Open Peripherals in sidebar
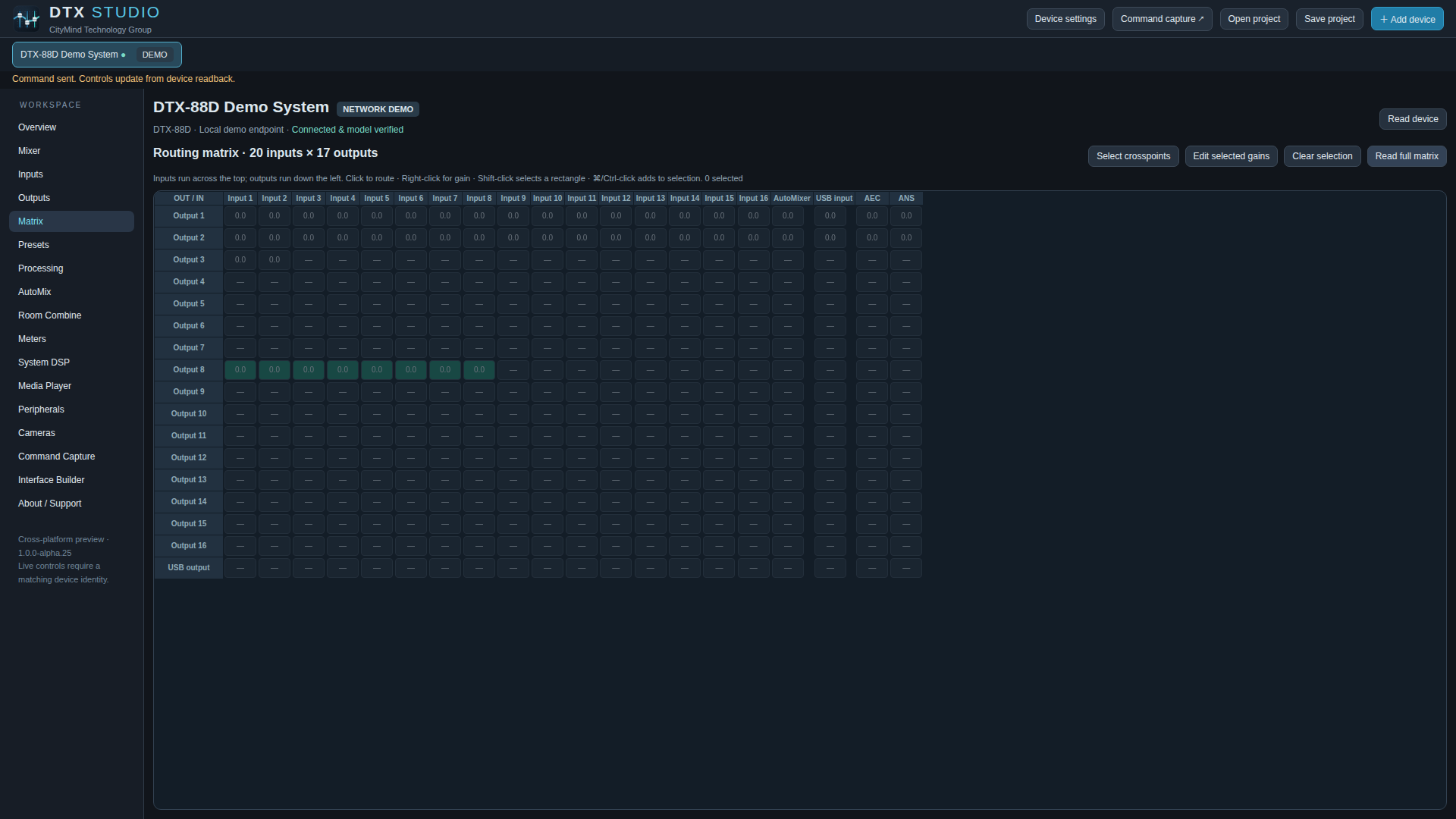1456x819 pixels. click(x=71, y=409)
